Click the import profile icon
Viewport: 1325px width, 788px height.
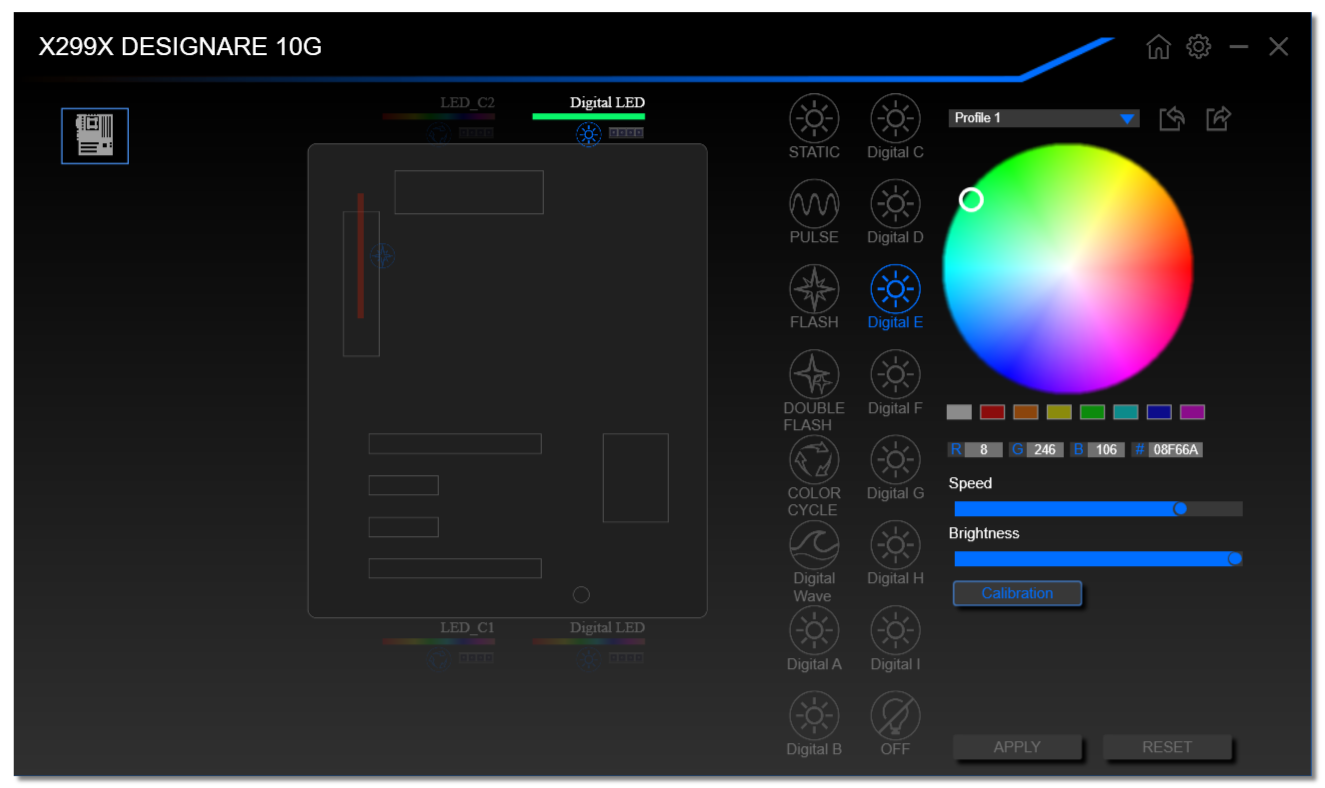click(1172, 119)
